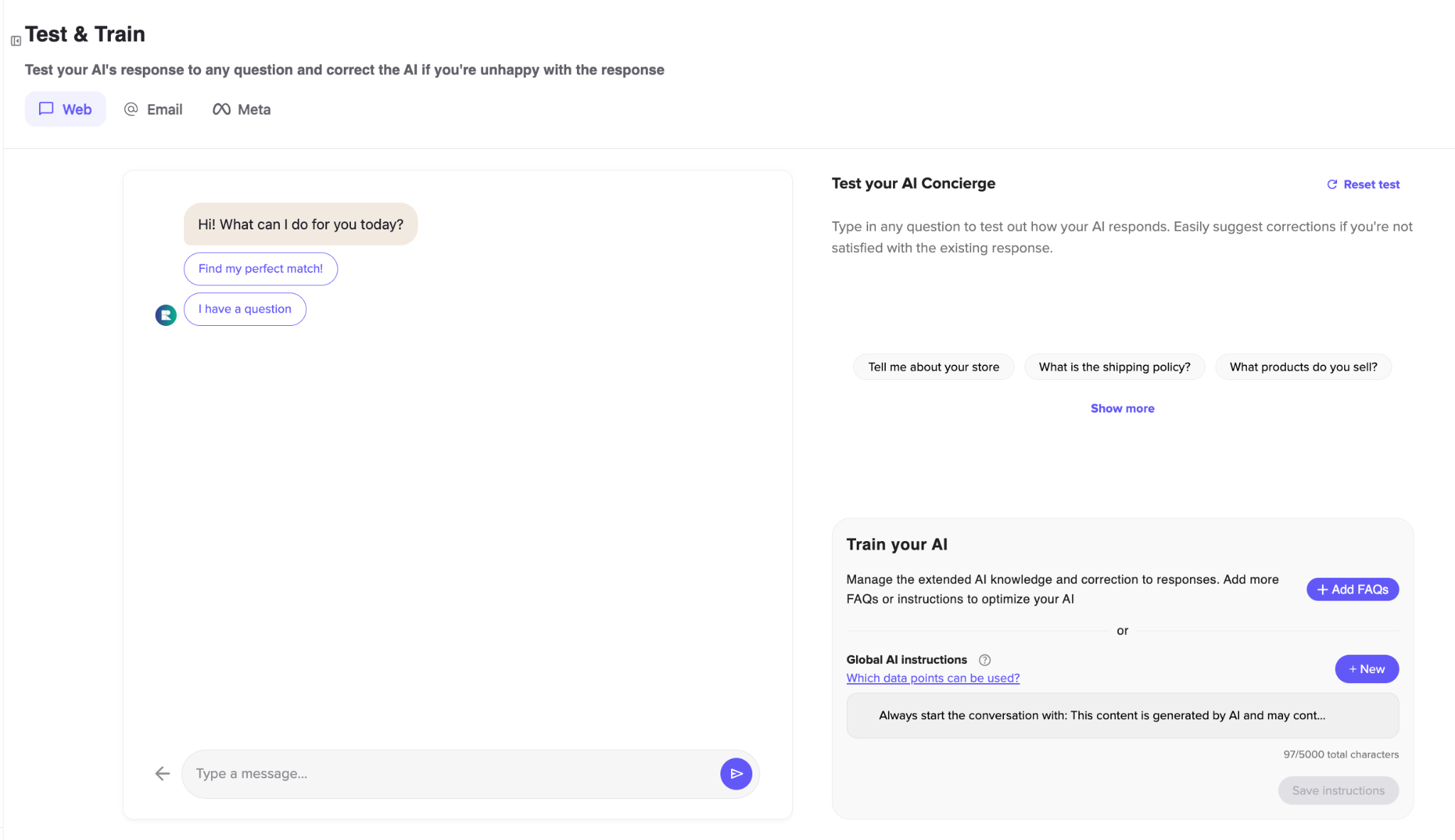Click the Save instructions button
This screenshot has height=840, width=1455.
click(1338, 791)
